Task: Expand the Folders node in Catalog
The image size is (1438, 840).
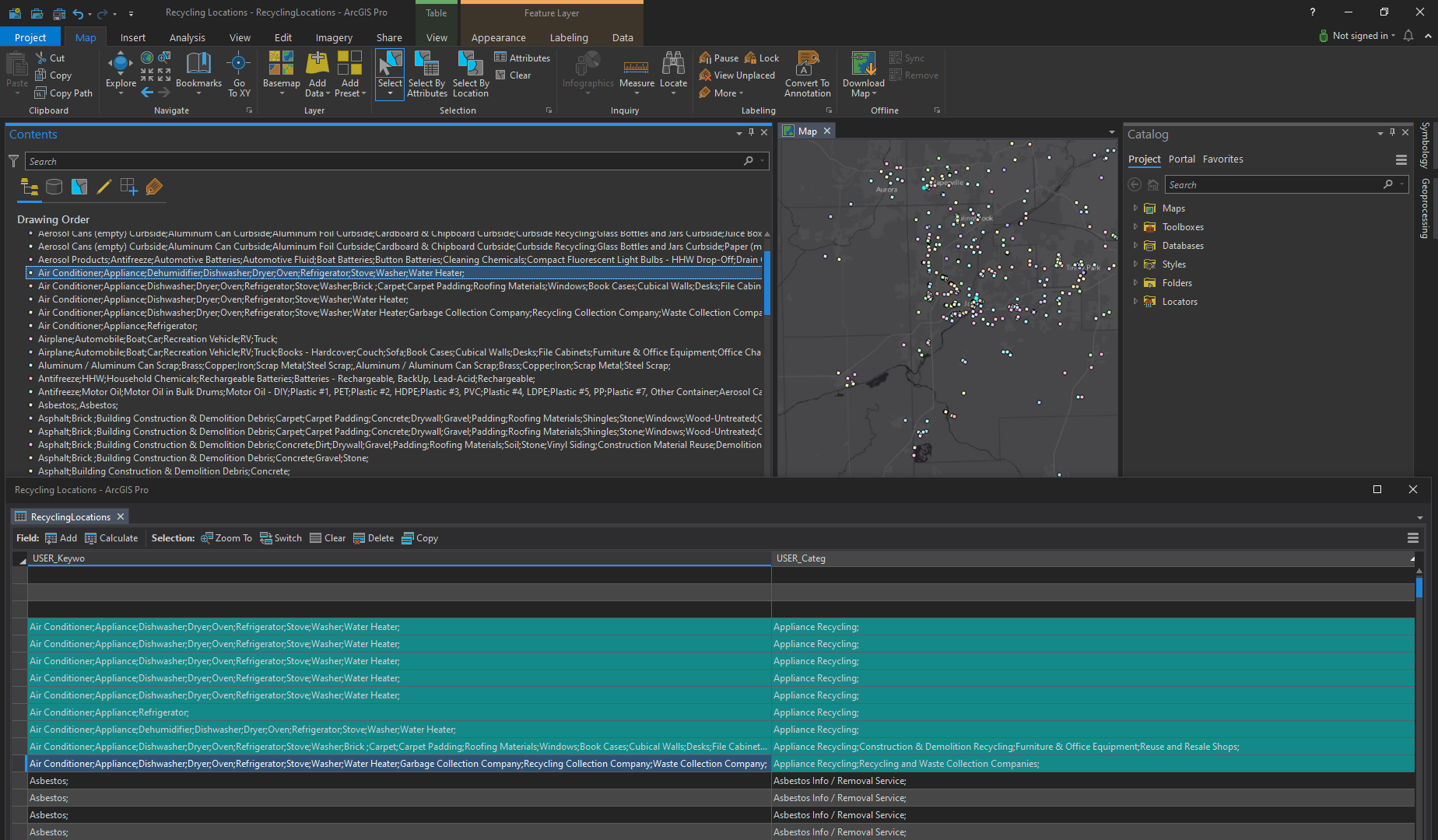Action: 1135,283
